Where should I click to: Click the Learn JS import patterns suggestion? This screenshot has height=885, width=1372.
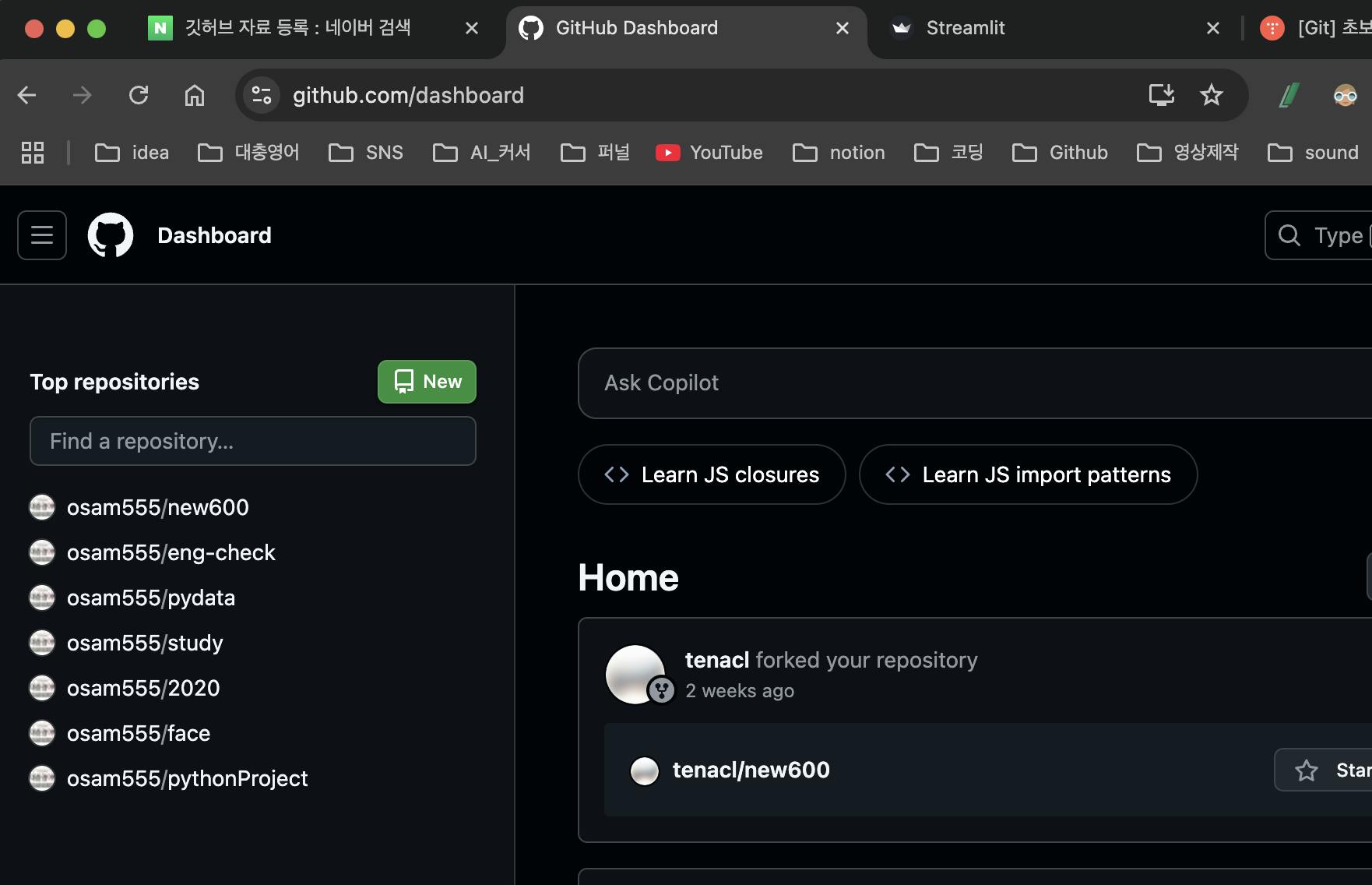(x=1028, y=474)
